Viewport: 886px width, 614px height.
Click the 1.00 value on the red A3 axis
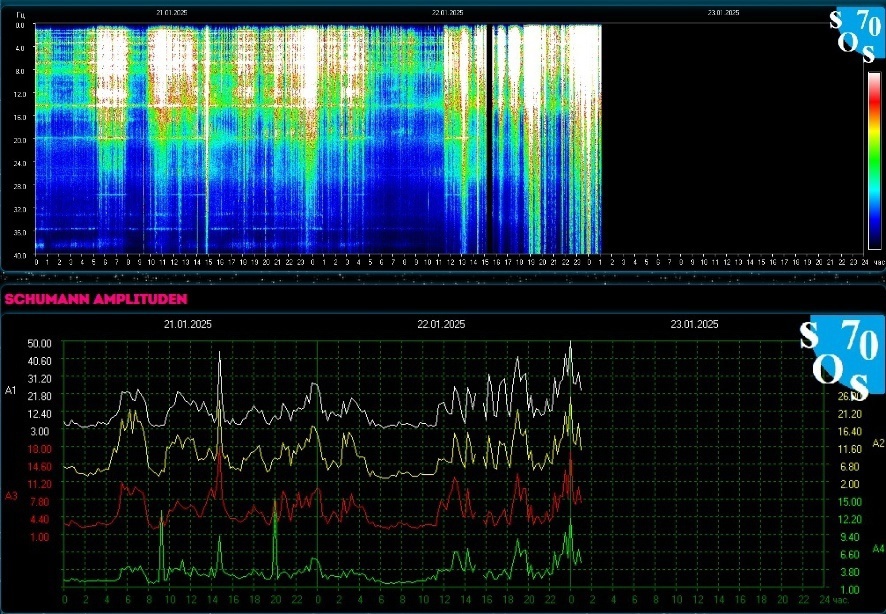coord(38,537)
